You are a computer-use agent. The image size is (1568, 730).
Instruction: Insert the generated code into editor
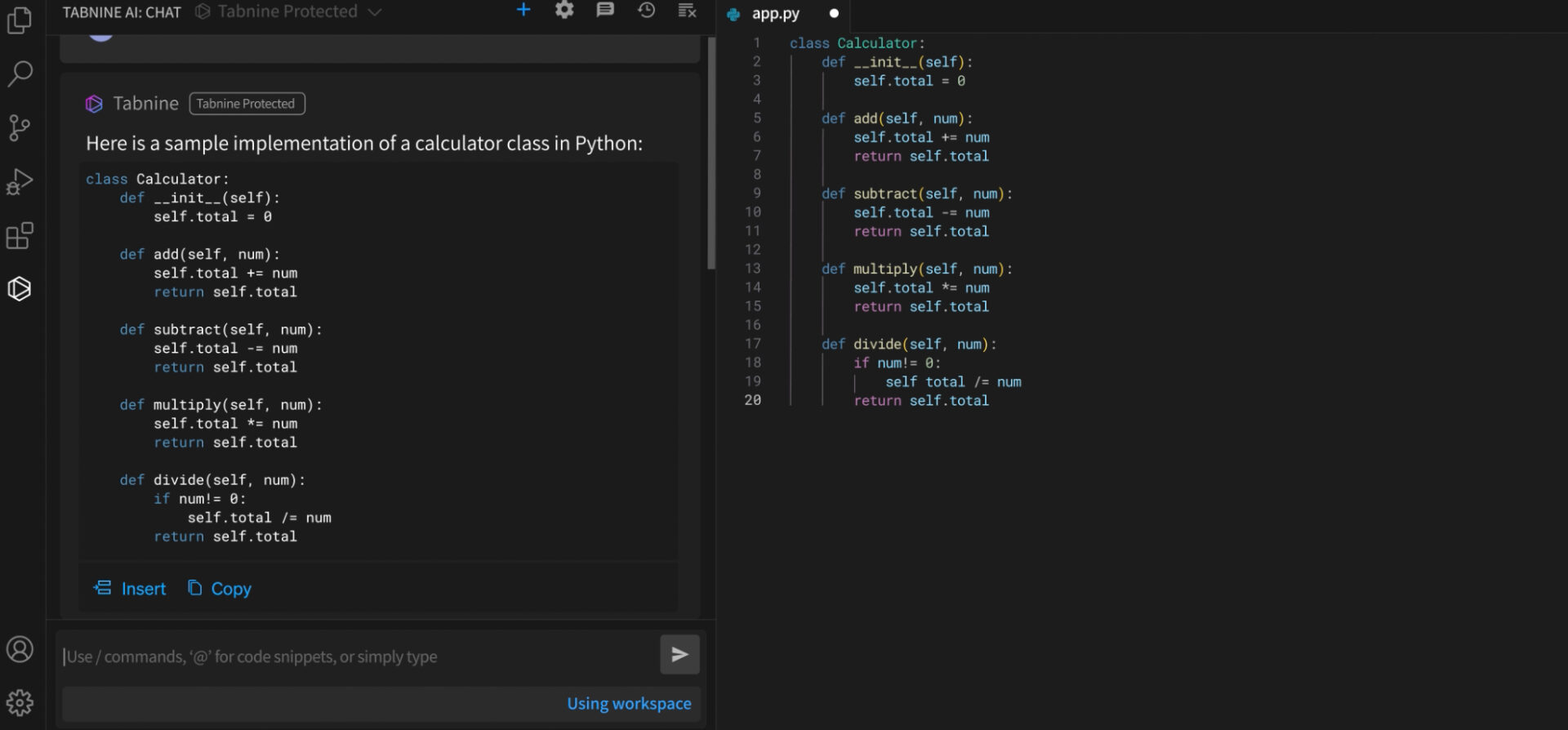coord(130,589)
